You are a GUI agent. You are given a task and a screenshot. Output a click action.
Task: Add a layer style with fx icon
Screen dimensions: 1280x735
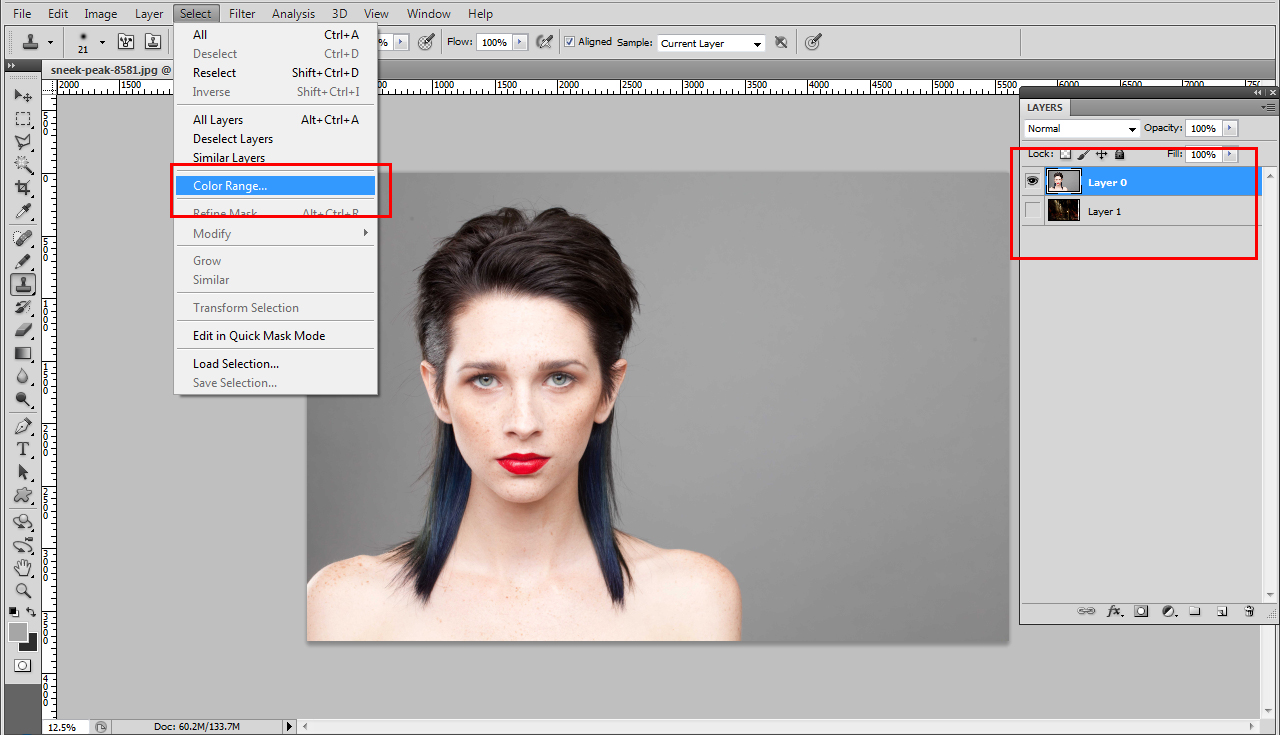pos(1114,611)
